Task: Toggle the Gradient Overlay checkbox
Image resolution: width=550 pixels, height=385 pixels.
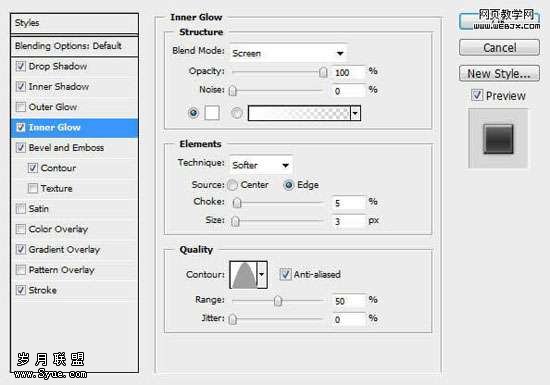Action: tap(21, 249)
